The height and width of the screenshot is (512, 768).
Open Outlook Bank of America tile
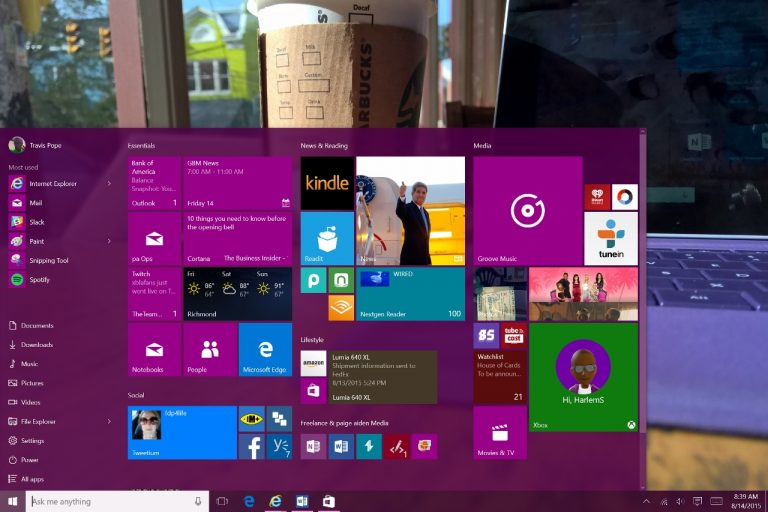154,183
